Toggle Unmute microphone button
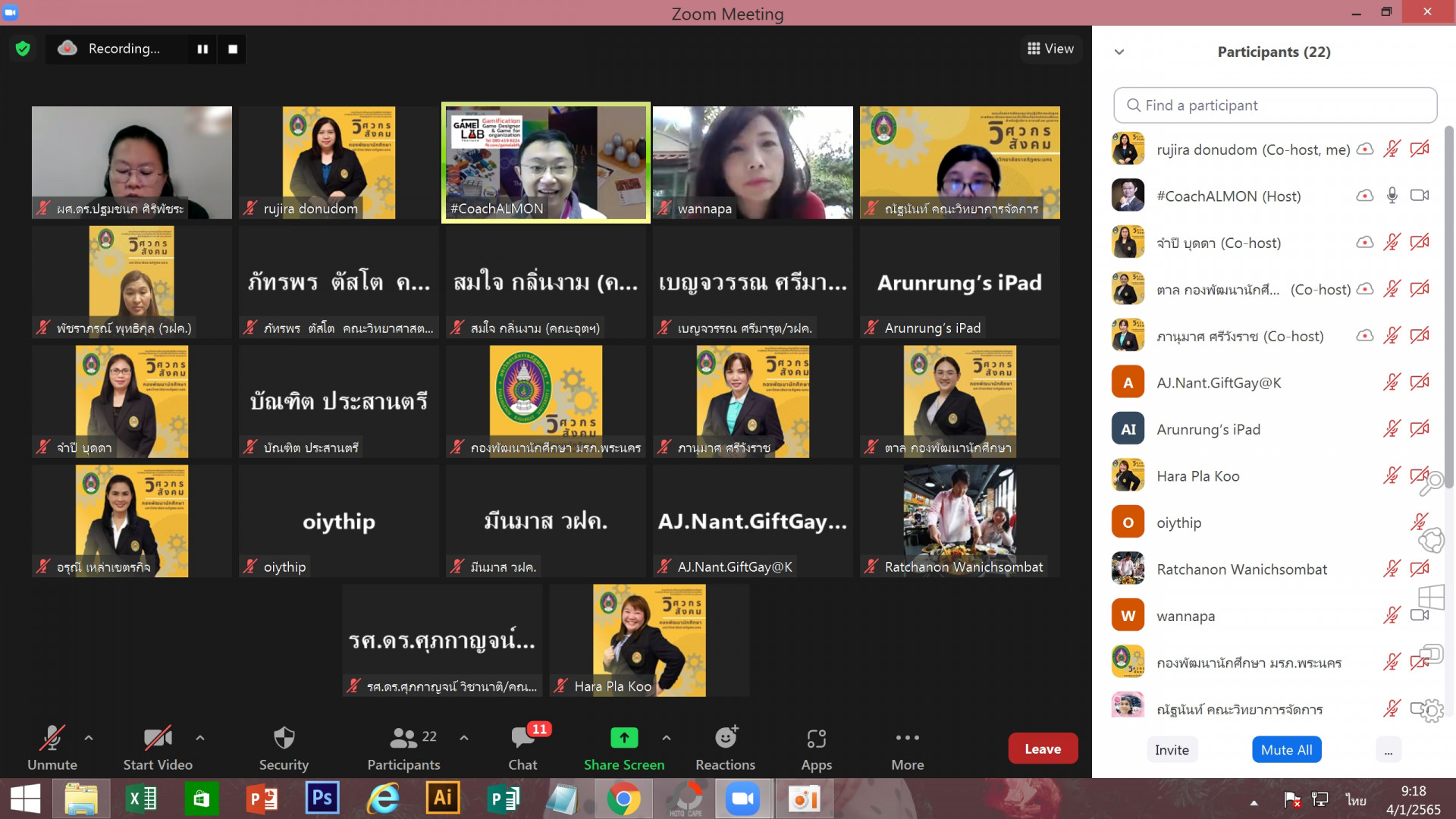Image resolution: width=1456 pixels, height=819 pixels. tap(52, 738)
